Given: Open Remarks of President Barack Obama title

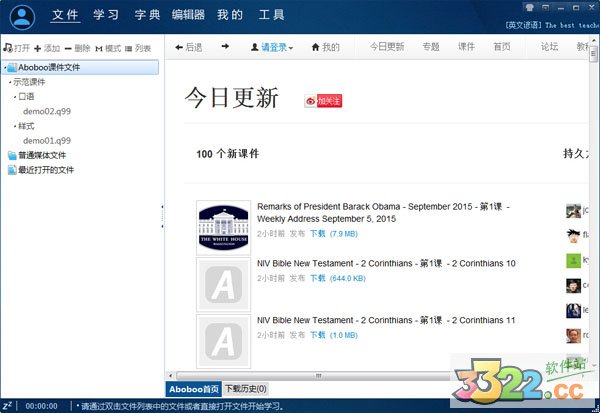Looking at the screenshot, I should point(383,213).
